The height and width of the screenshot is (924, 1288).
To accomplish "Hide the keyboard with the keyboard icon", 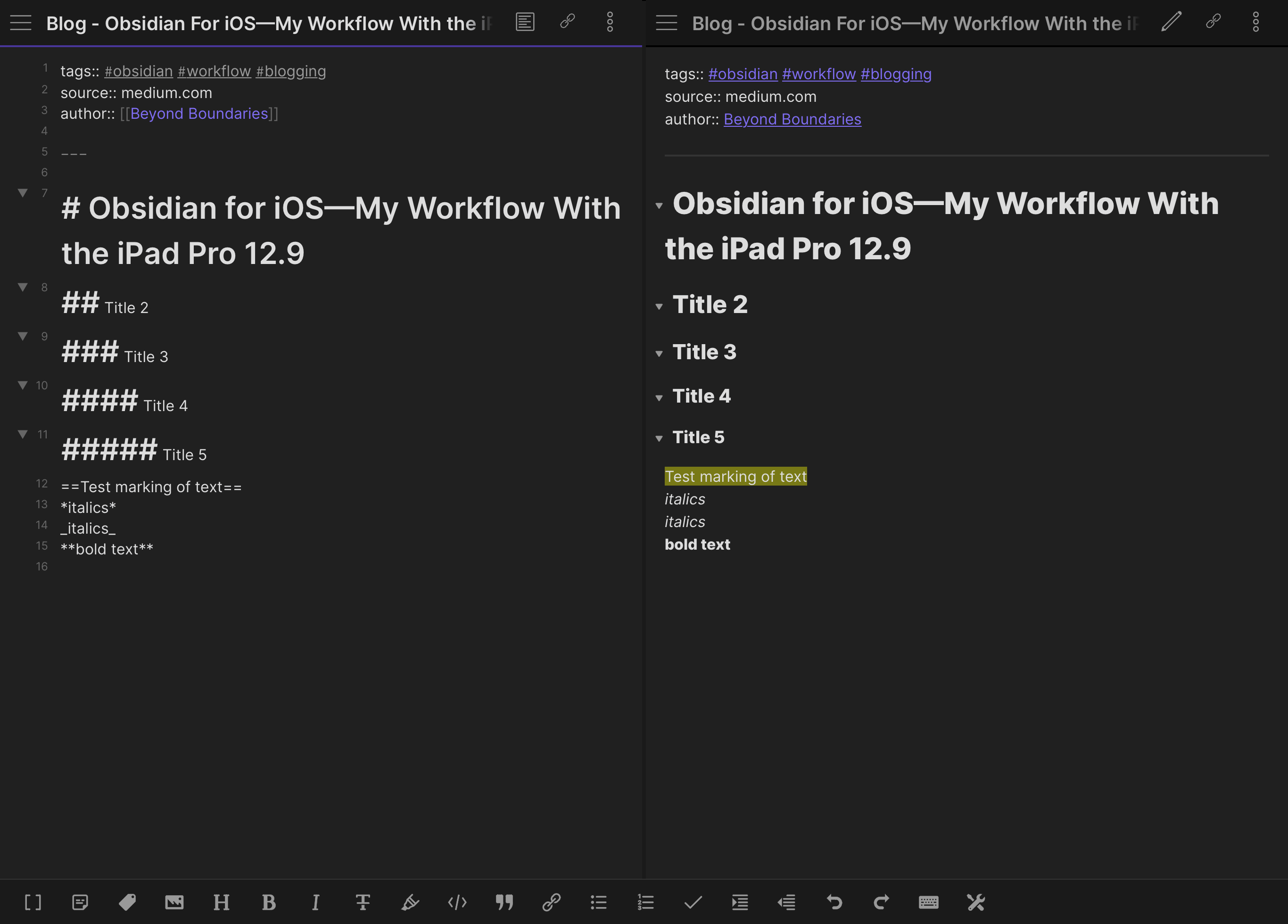I will pyautogui.click(x=928, y=902).
